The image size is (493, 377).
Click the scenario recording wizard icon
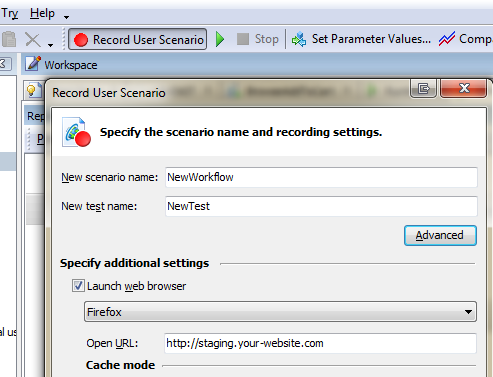76,132
